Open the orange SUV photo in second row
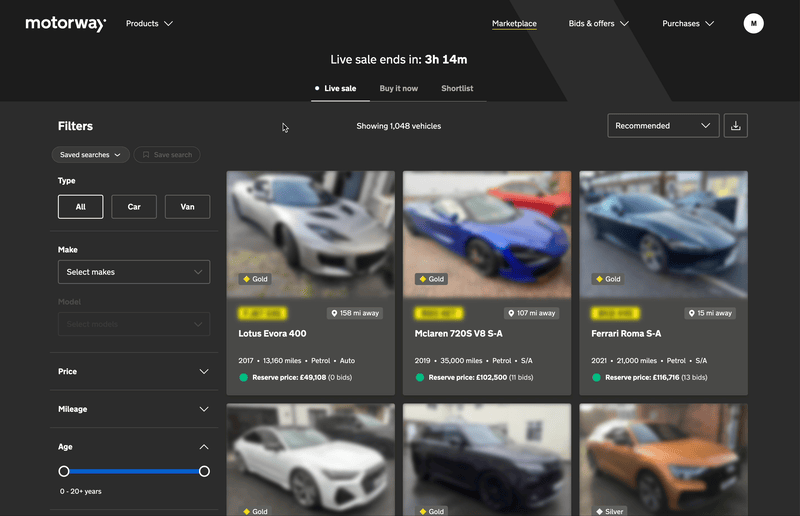Image resolution: width=800 pixels, height=516 pixels. click(x=663, y=460)
